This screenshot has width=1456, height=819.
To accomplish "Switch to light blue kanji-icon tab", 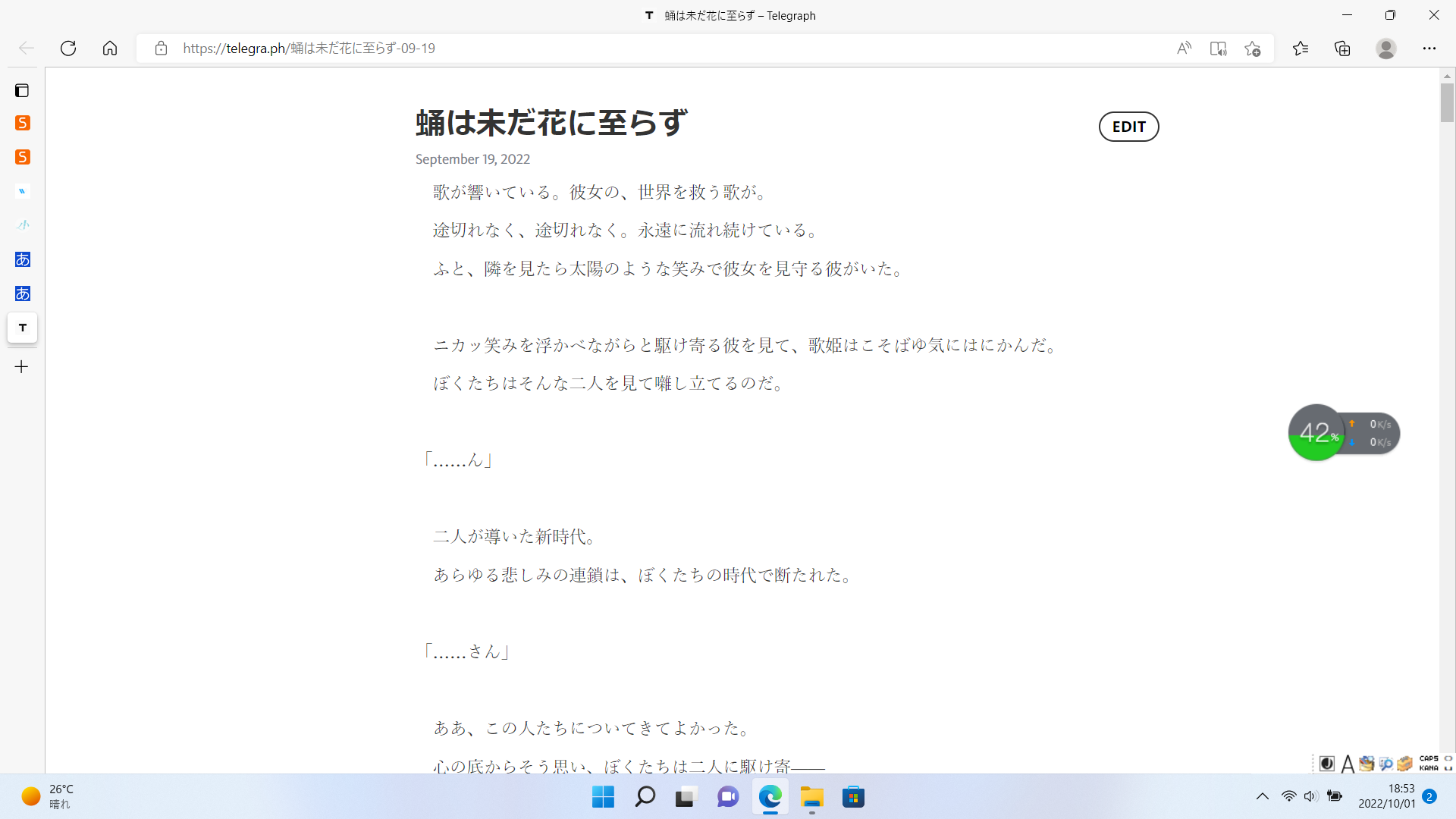I will coord(23,225).
